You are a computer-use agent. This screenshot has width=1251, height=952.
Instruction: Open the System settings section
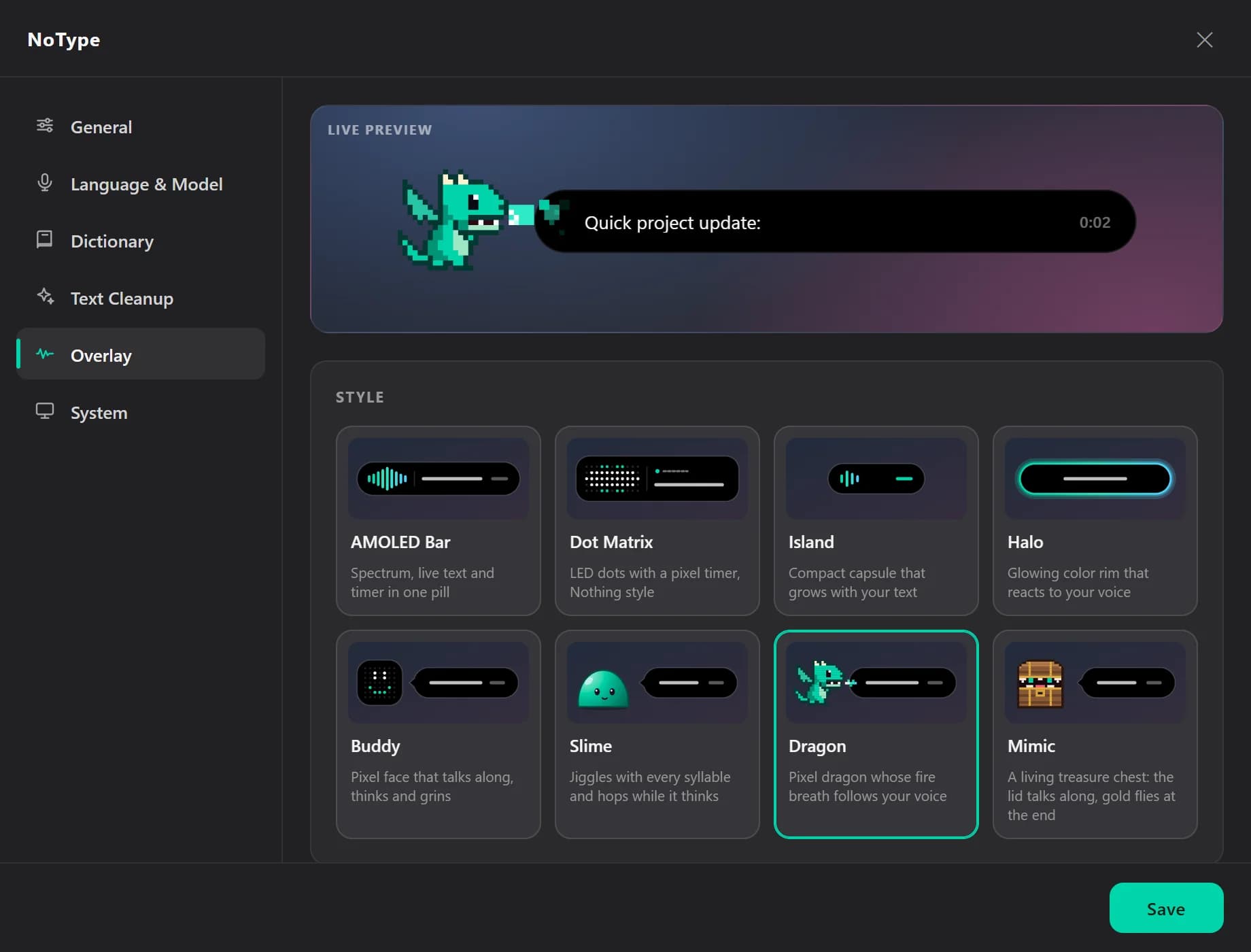coord(141,412)
